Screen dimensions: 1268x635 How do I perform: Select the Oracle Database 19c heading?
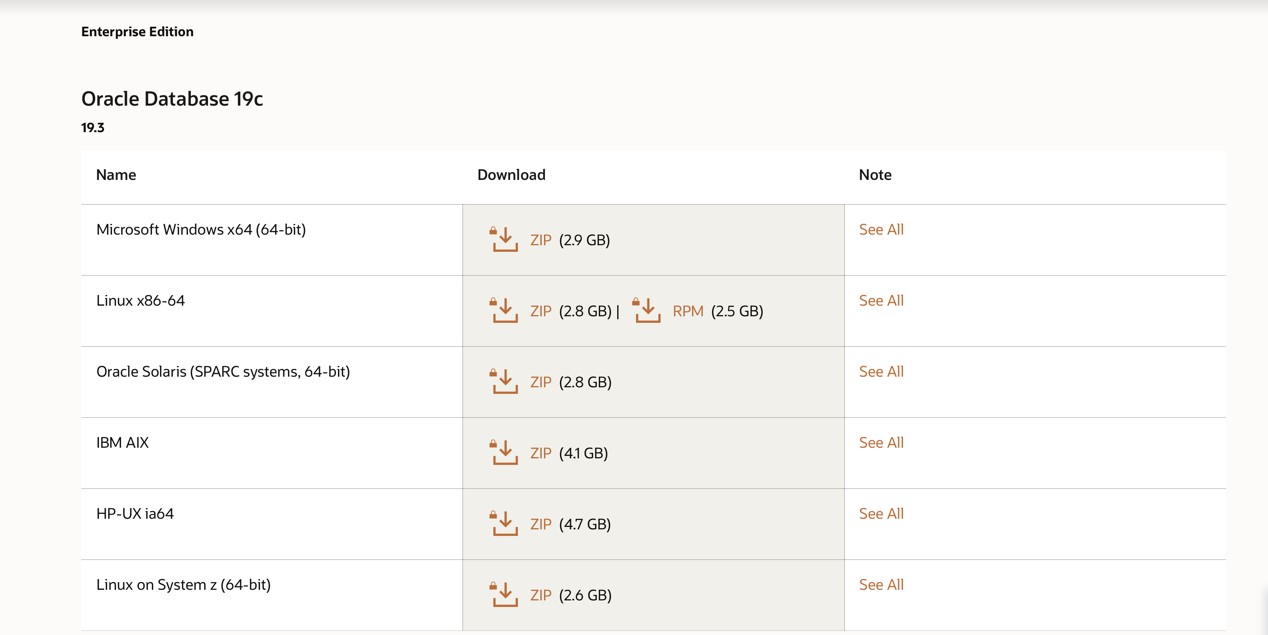tap(172, 99)
